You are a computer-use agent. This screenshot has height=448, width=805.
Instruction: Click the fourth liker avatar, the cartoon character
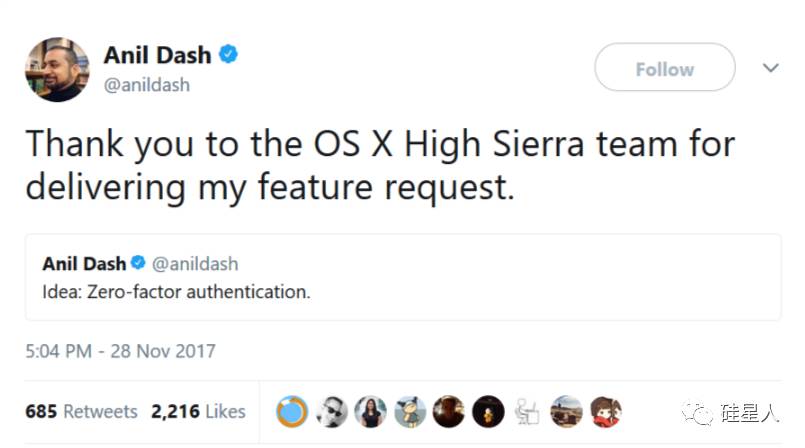click(410, 411)
